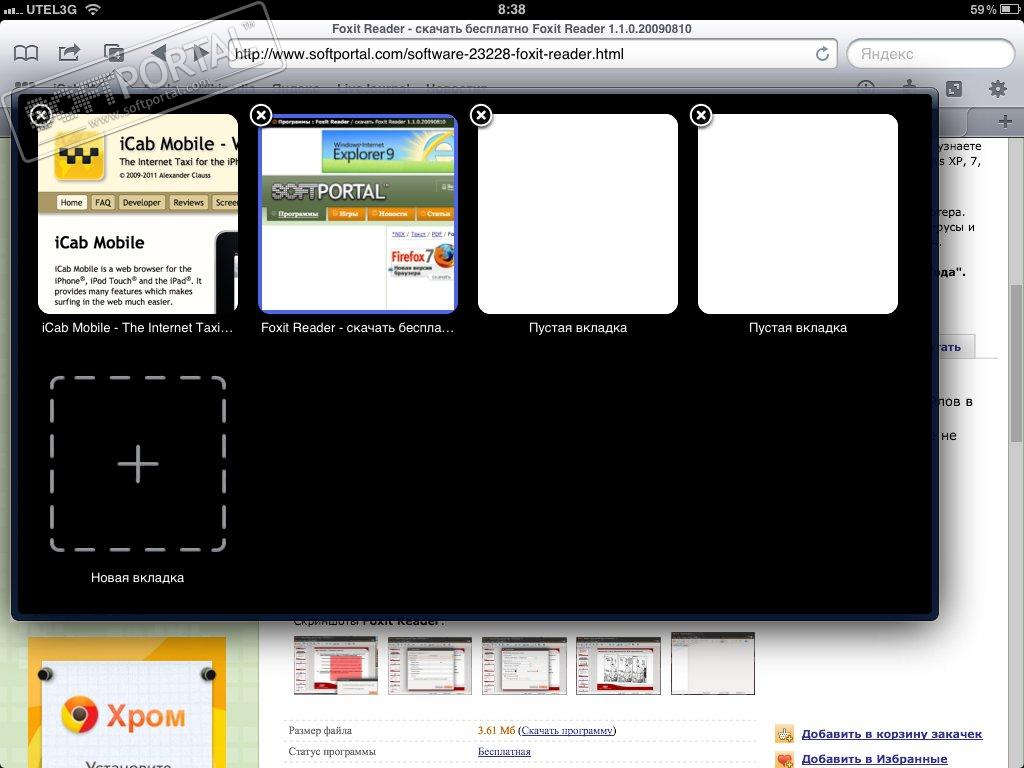
Task: Select first empty tab preview
Action: point(578,214)
